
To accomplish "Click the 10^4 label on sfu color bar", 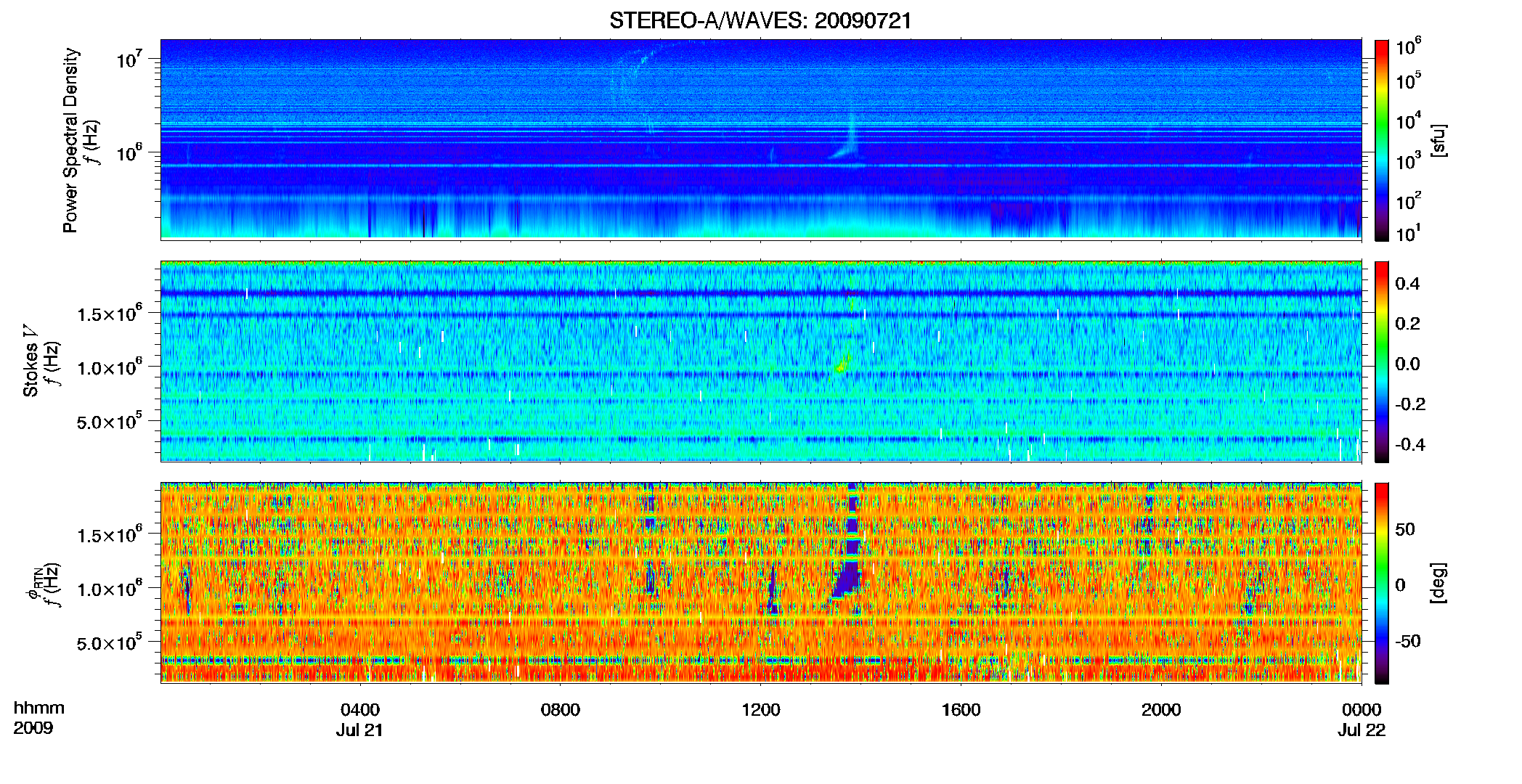I will coord(1409,121).
